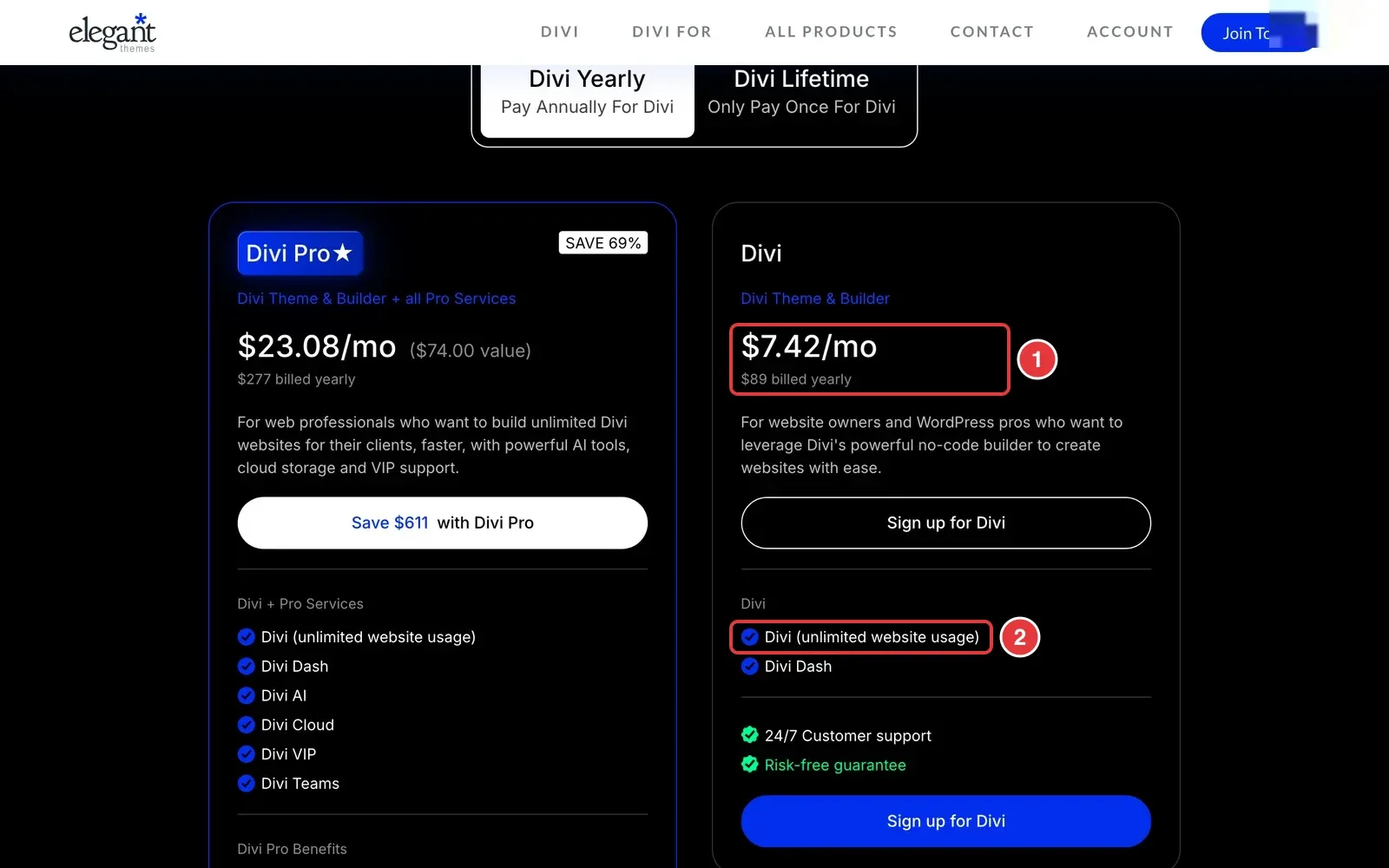Open the DIVI menu item
The image size is (1389, 868).
560,32
